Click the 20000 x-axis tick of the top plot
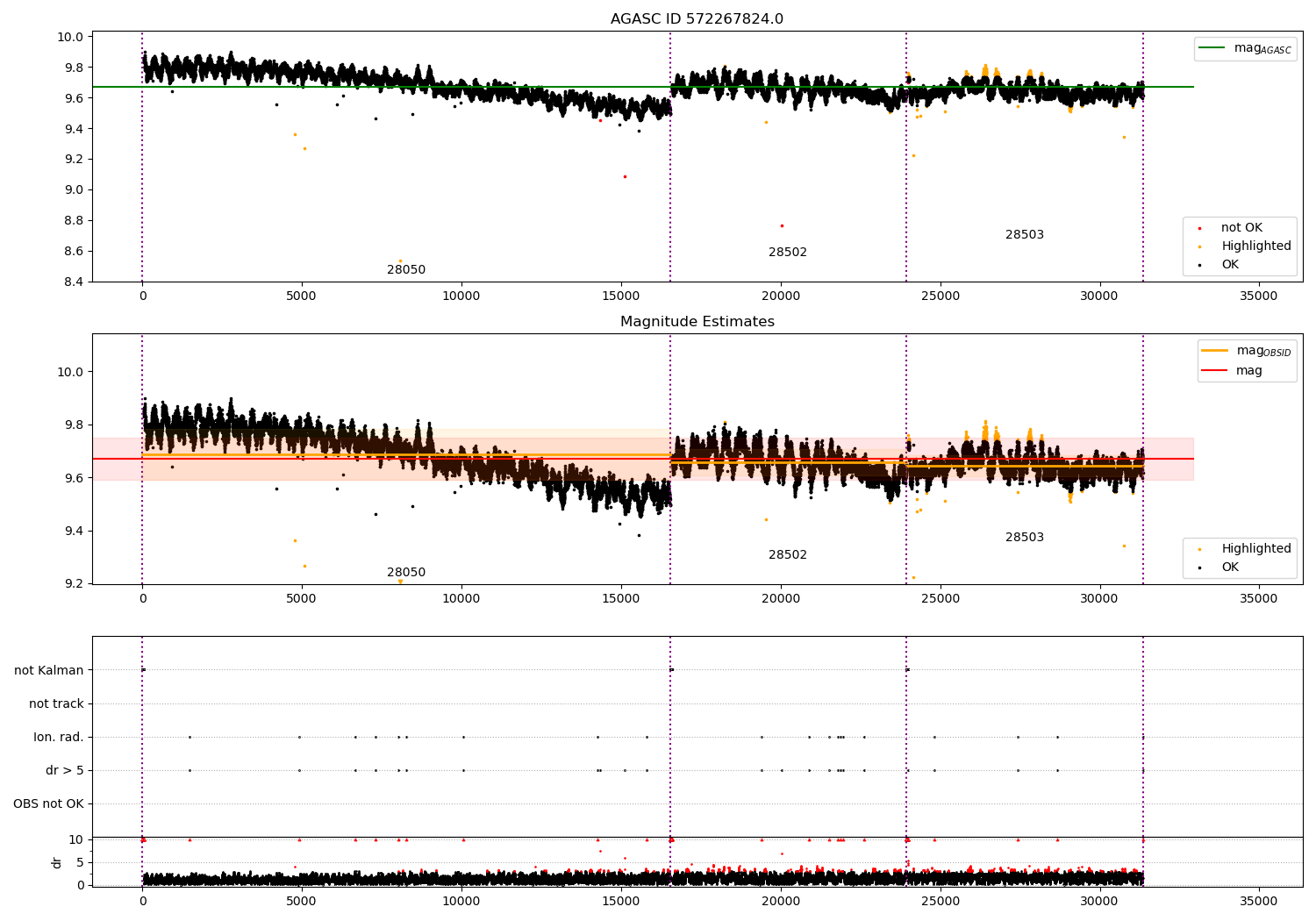The height and width of the screenshot is (921, 1316). (x=781, y=296)
